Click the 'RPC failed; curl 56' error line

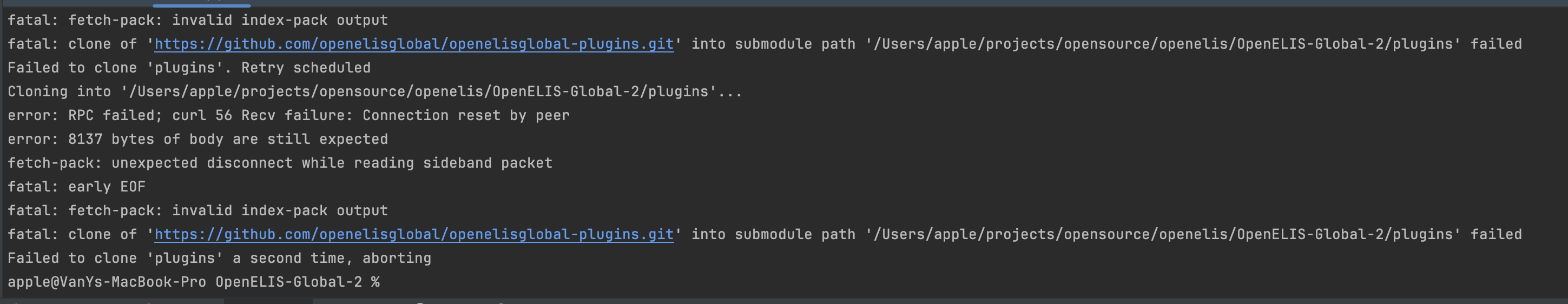click(288, 115)
